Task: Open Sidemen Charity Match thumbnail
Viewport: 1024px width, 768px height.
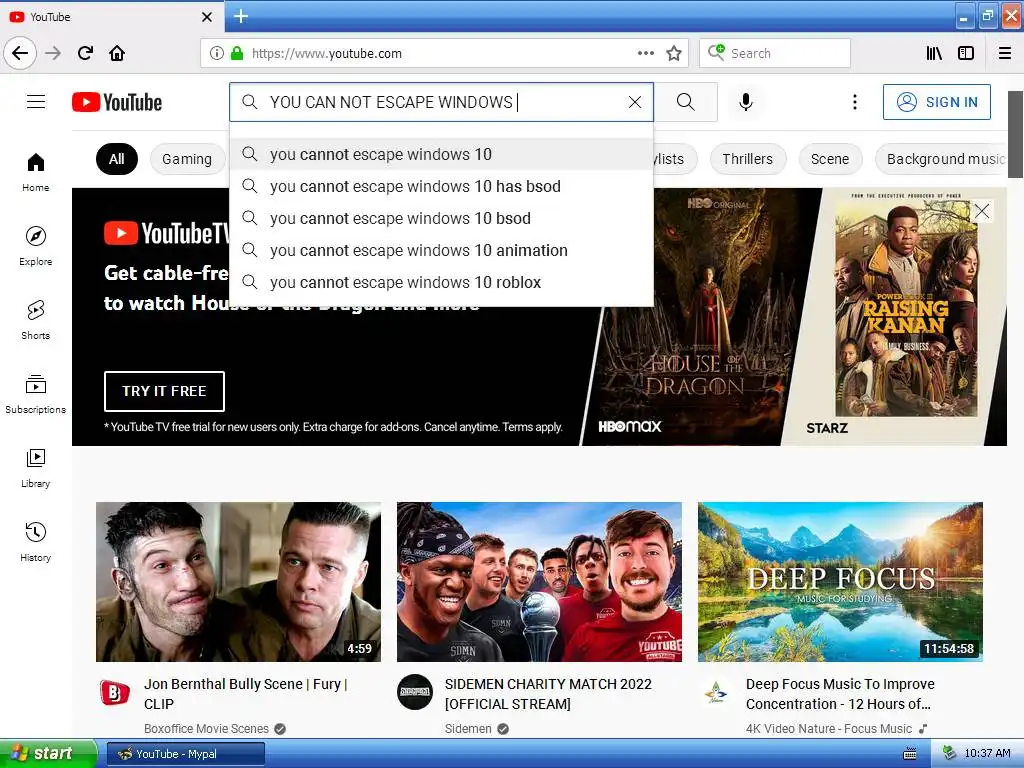Action: pyautogui.click(x=539, y=582)
